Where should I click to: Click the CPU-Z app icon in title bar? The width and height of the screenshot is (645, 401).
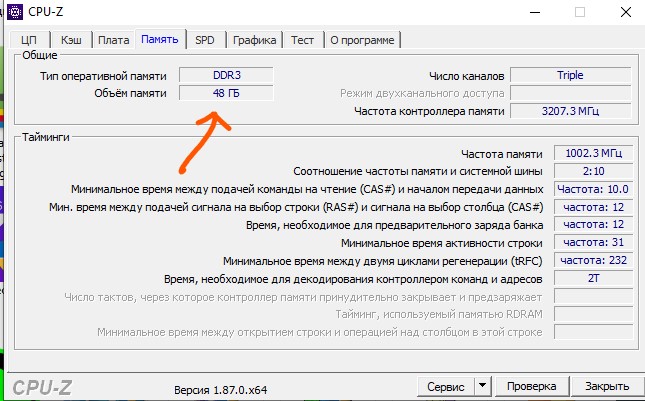coord(15,12)
